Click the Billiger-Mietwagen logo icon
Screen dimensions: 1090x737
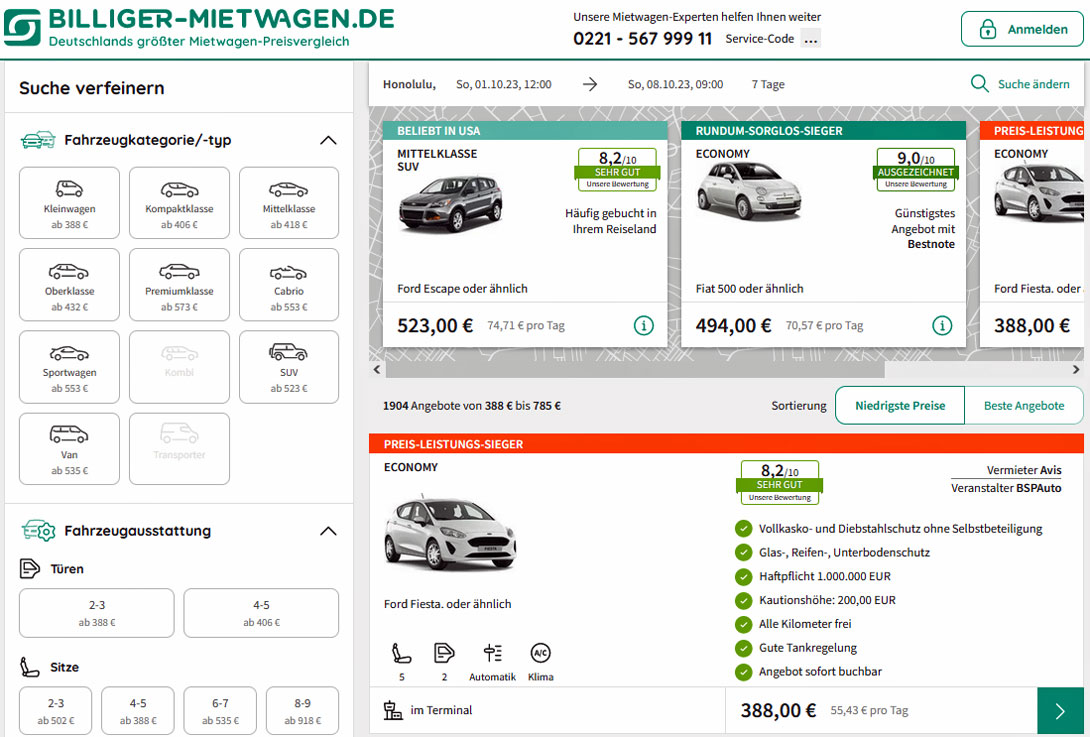[22, 28]
